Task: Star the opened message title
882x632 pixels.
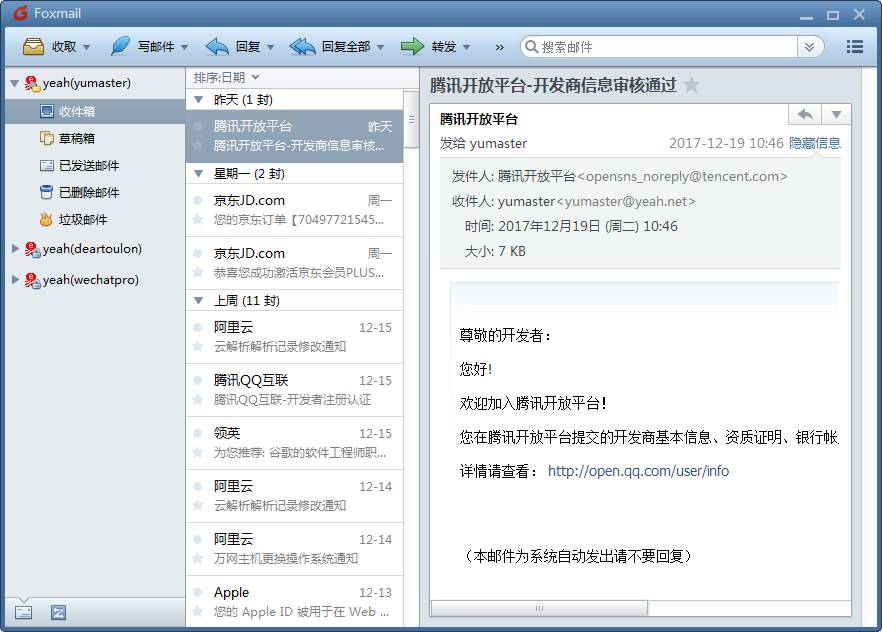Action: pos(691,85)
